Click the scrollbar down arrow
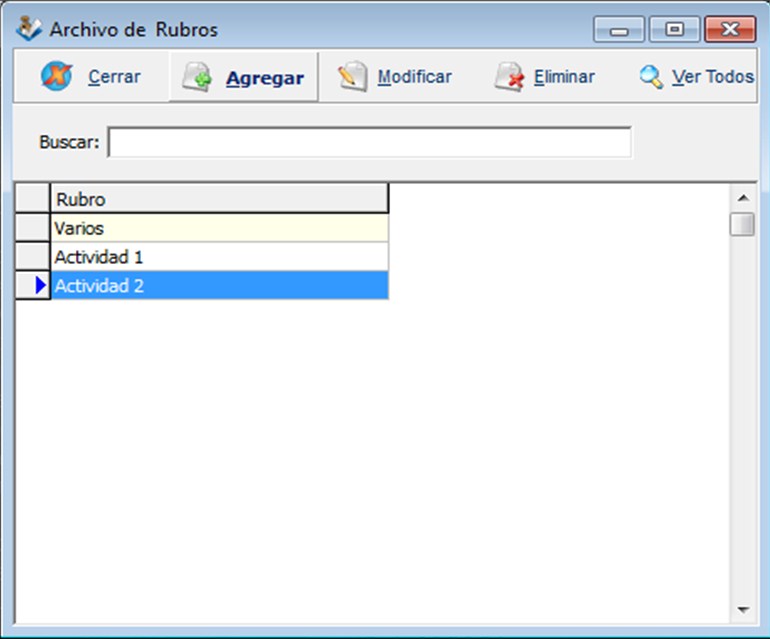 point(742,608)
